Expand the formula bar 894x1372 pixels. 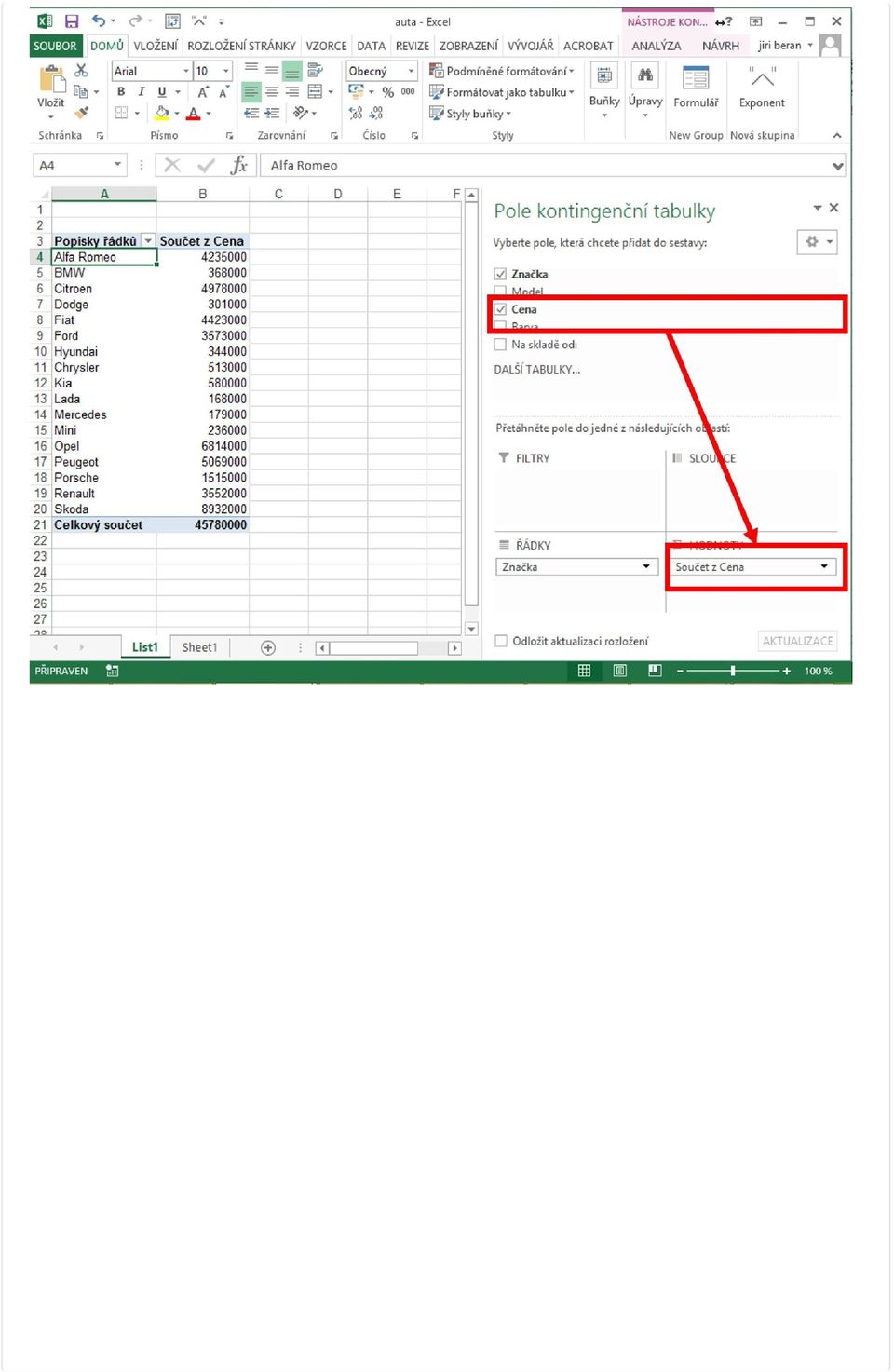pyautogui.click(x=837, y=166)
